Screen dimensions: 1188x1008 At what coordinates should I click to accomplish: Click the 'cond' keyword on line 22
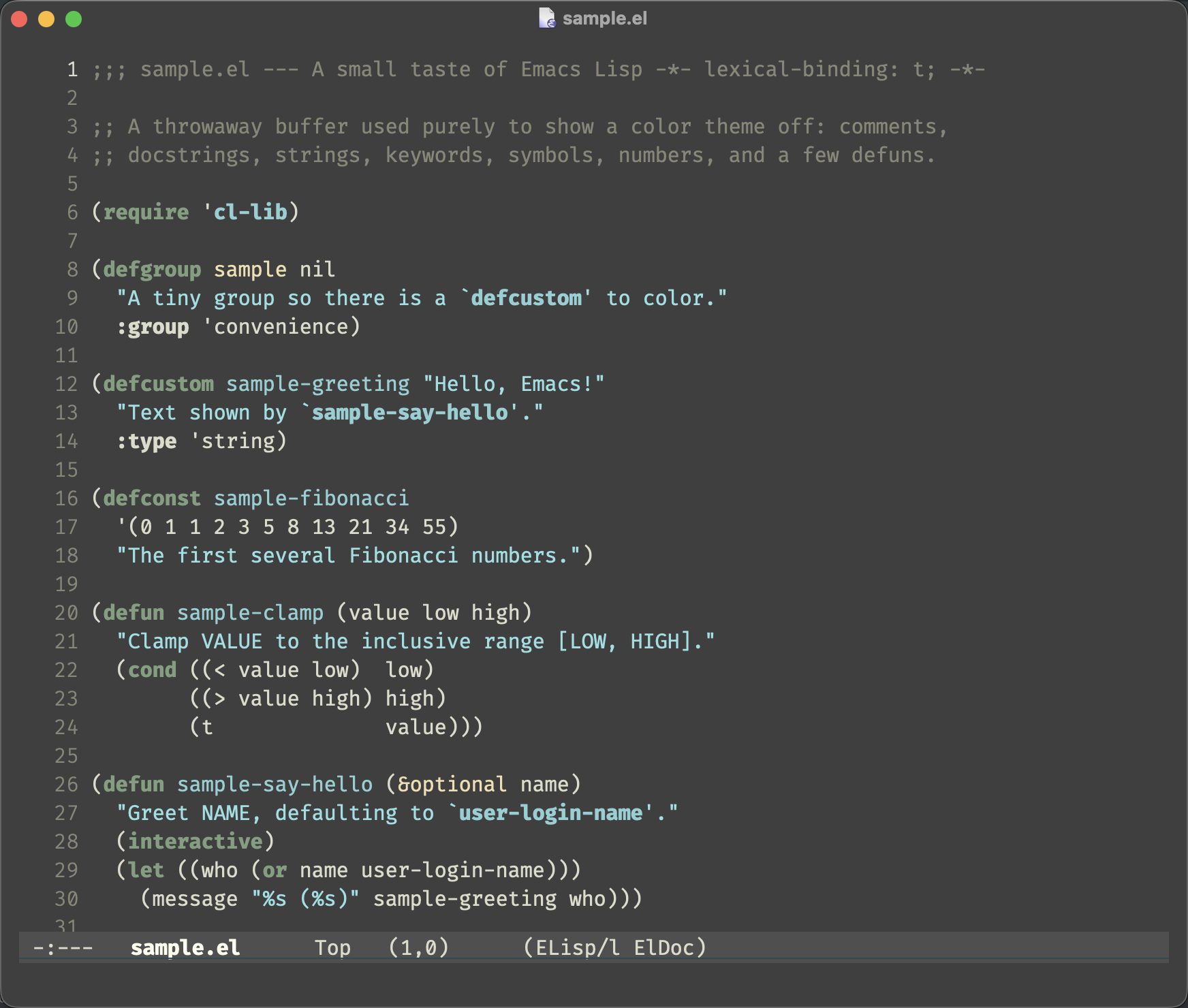click(x=152, y=670)
